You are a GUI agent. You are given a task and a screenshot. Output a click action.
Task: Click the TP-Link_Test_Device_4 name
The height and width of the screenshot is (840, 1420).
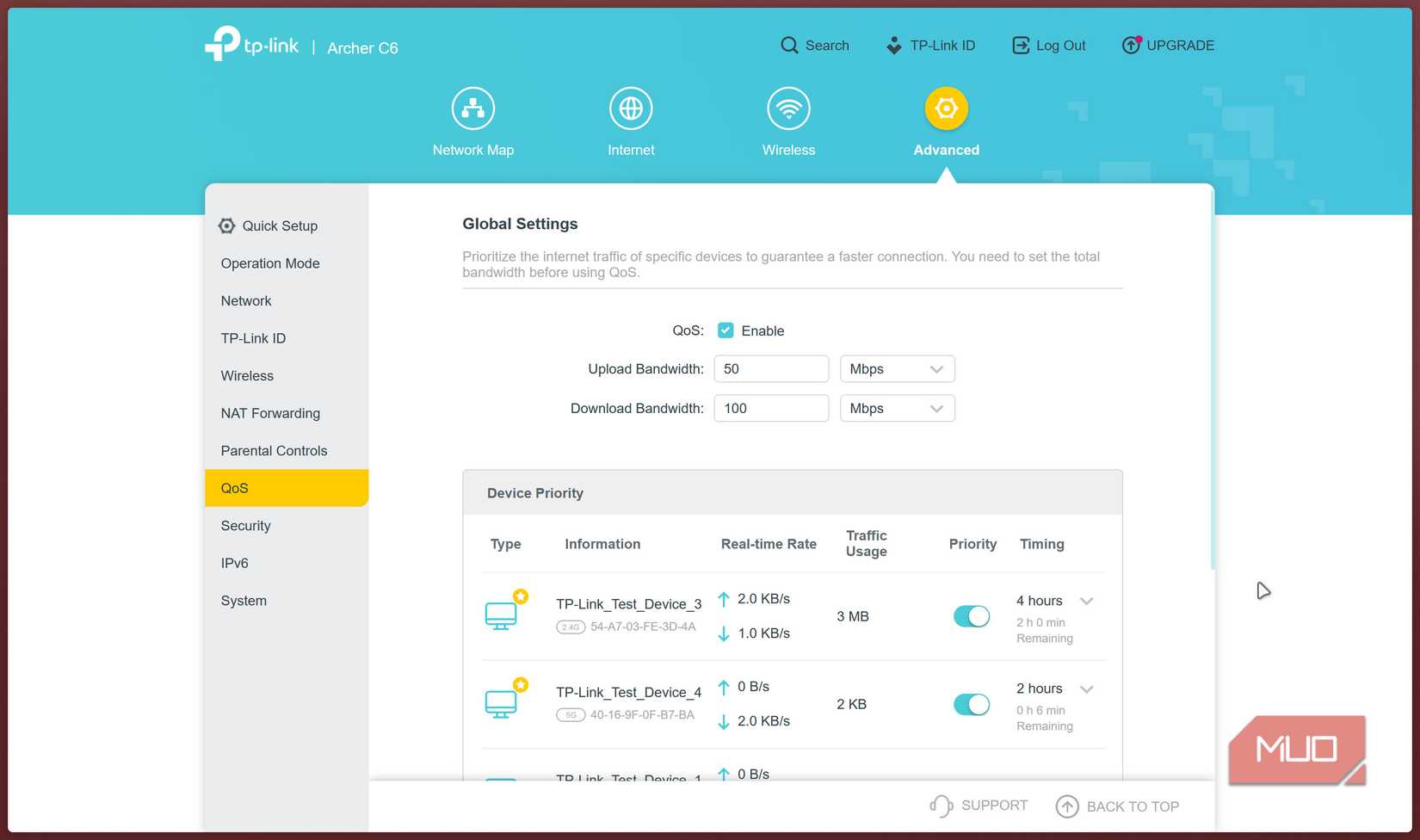pos(629,692)
